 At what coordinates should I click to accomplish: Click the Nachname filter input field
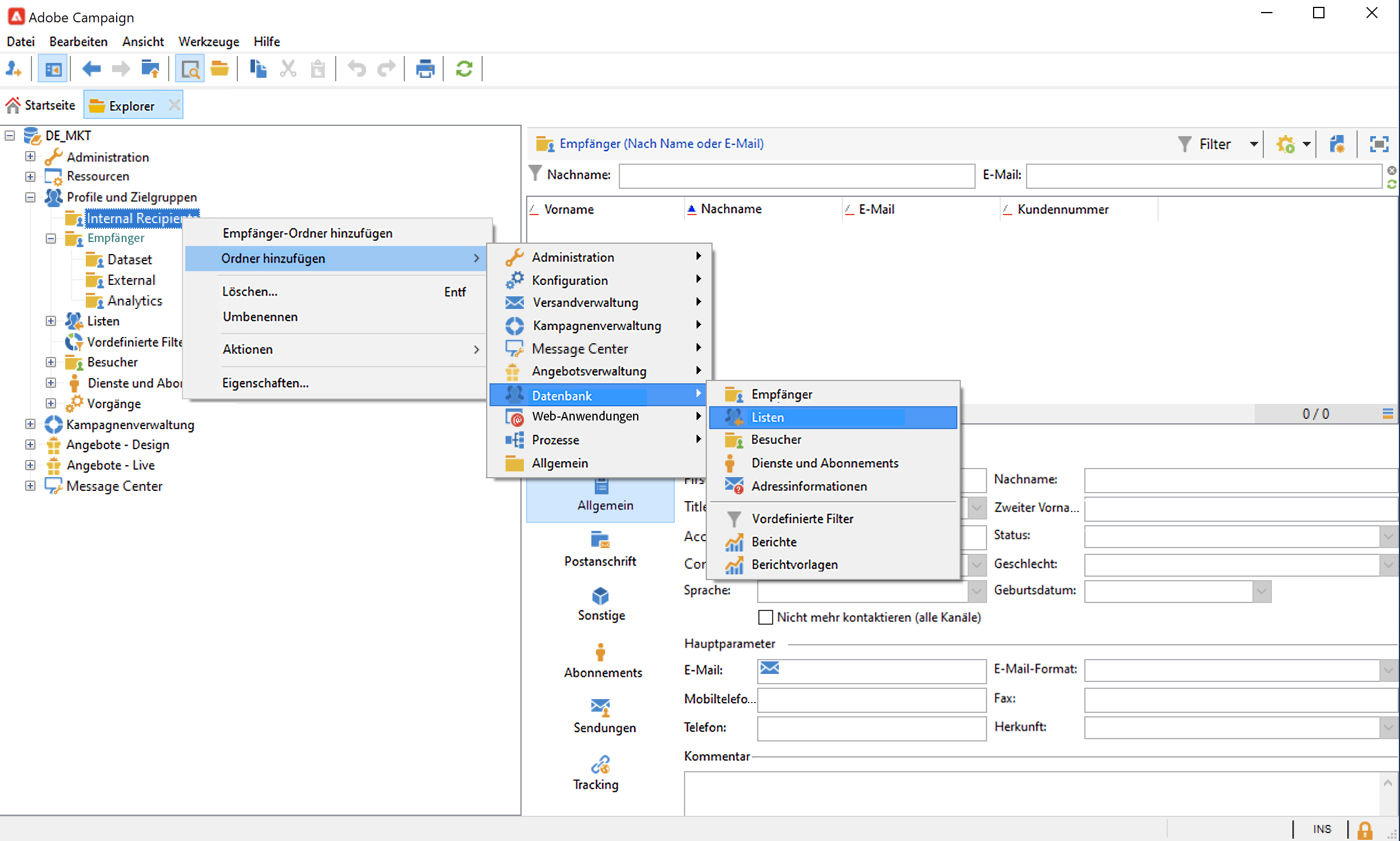pos(796,176)
